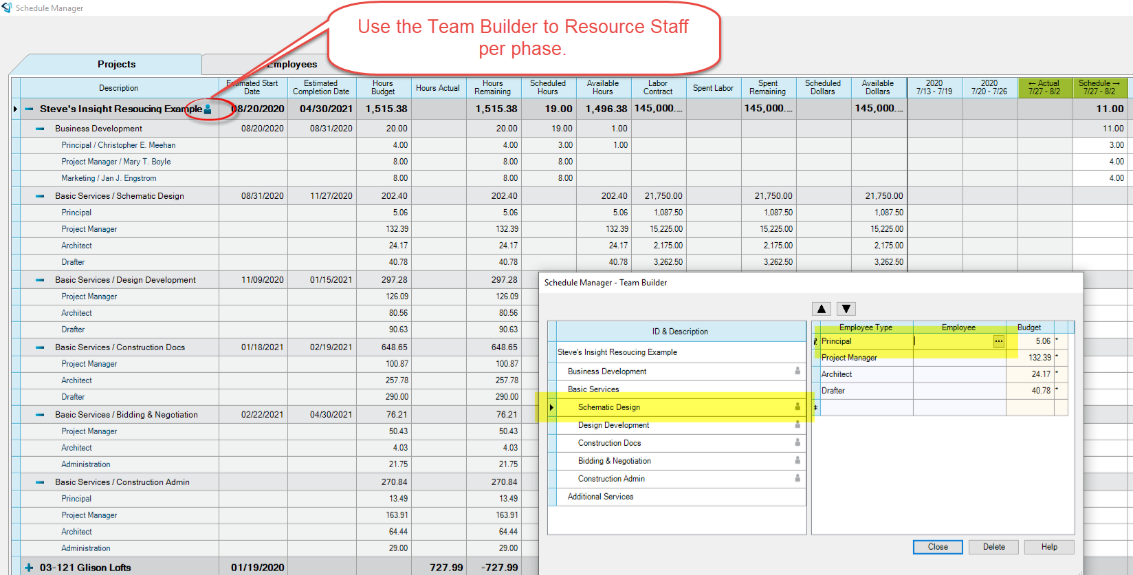Viewport: 1133px width, 575px height.
Task: Collapse Basic Services / Construction Docs group
Action: coord(41,347)
